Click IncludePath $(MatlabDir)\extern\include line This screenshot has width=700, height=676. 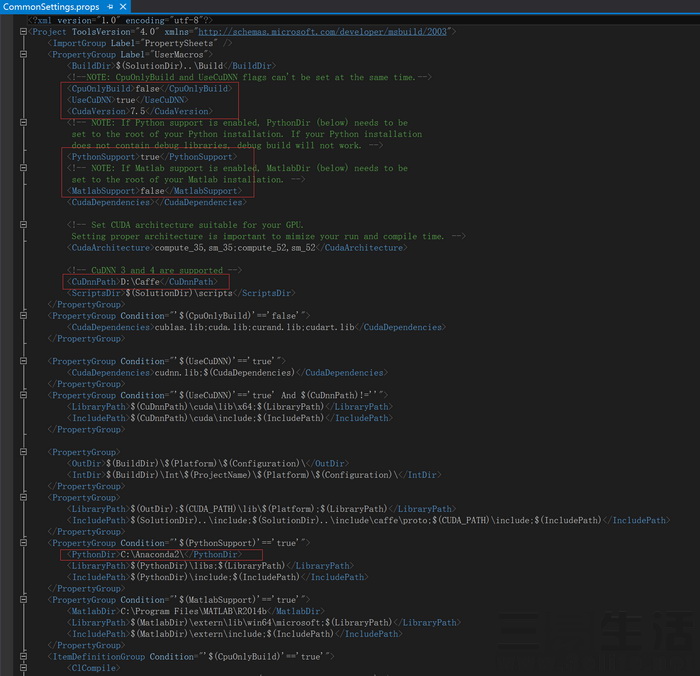click(x=235, y=634)
